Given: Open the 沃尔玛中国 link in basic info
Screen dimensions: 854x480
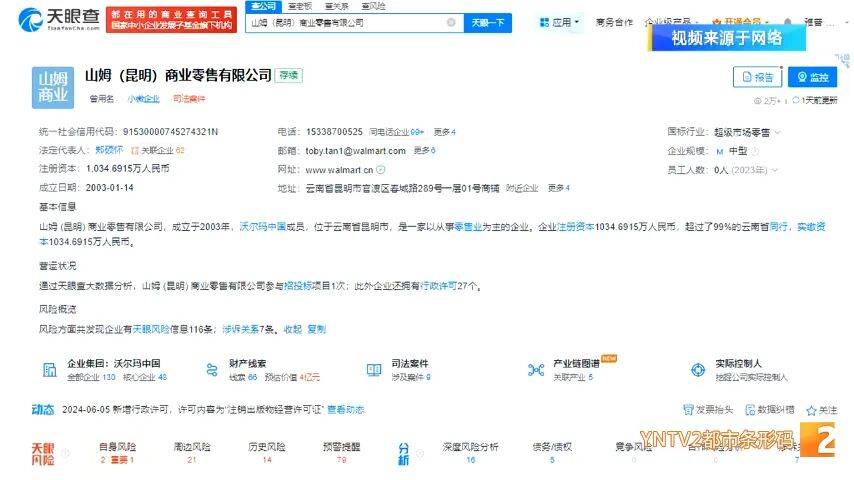Looking at the screenshot, I should click(x=263, y=226).
